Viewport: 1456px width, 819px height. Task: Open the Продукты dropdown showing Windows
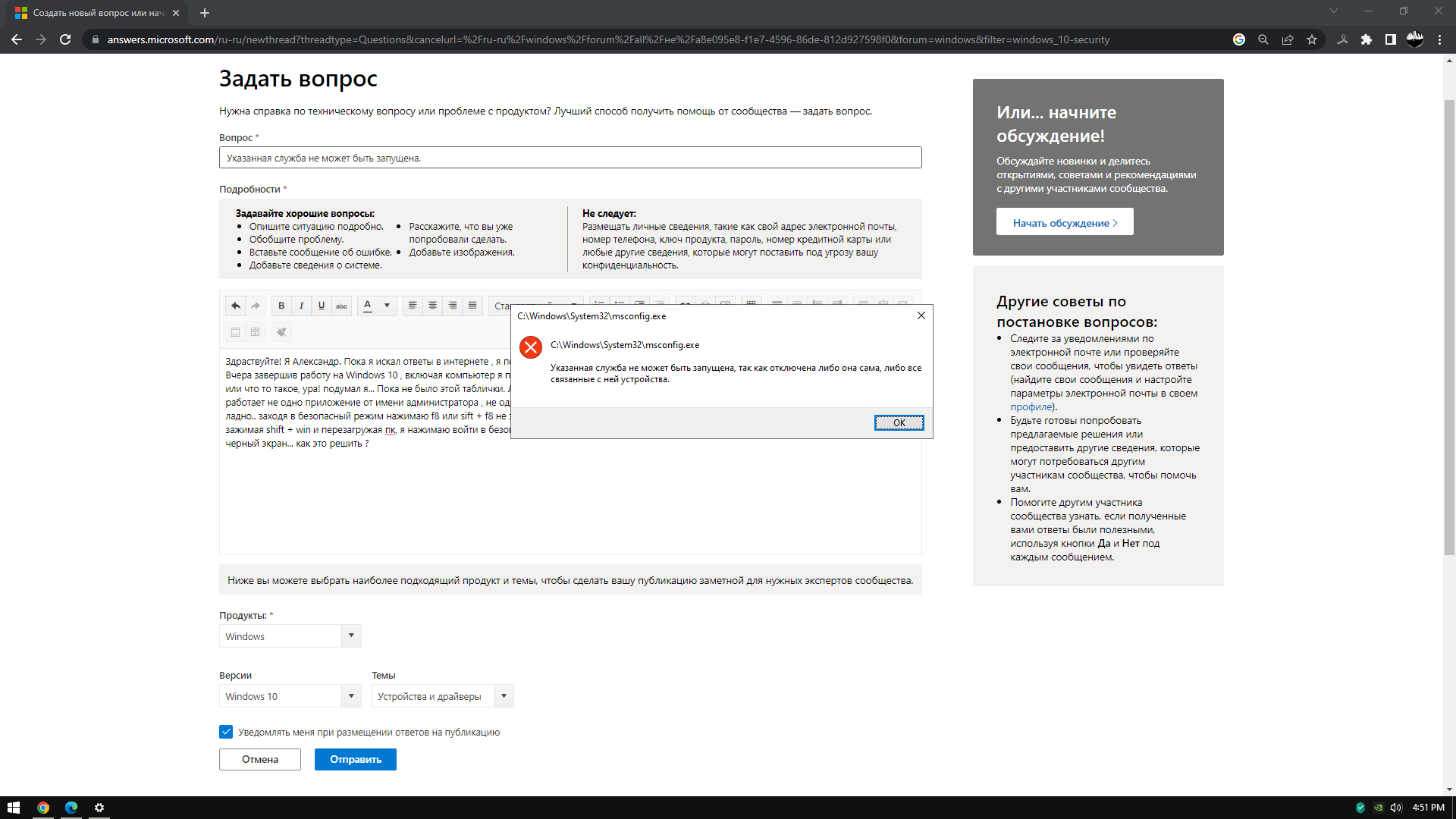click(x=290, y=635)
